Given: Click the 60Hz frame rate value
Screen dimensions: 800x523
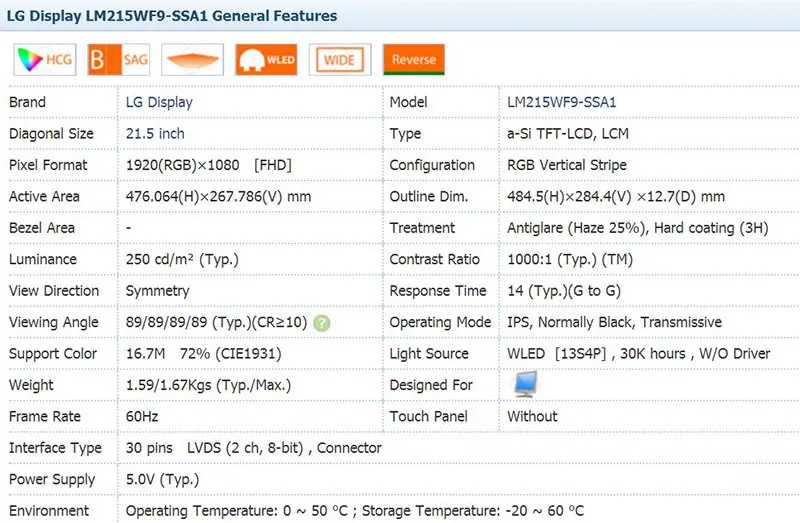Looking at the screenshot, I should (x=142, y=417).
